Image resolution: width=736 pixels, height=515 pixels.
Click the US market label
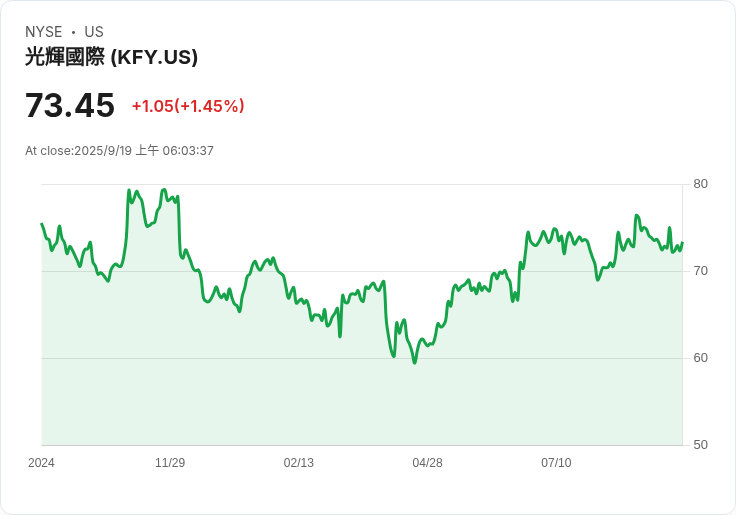(94, 32)
